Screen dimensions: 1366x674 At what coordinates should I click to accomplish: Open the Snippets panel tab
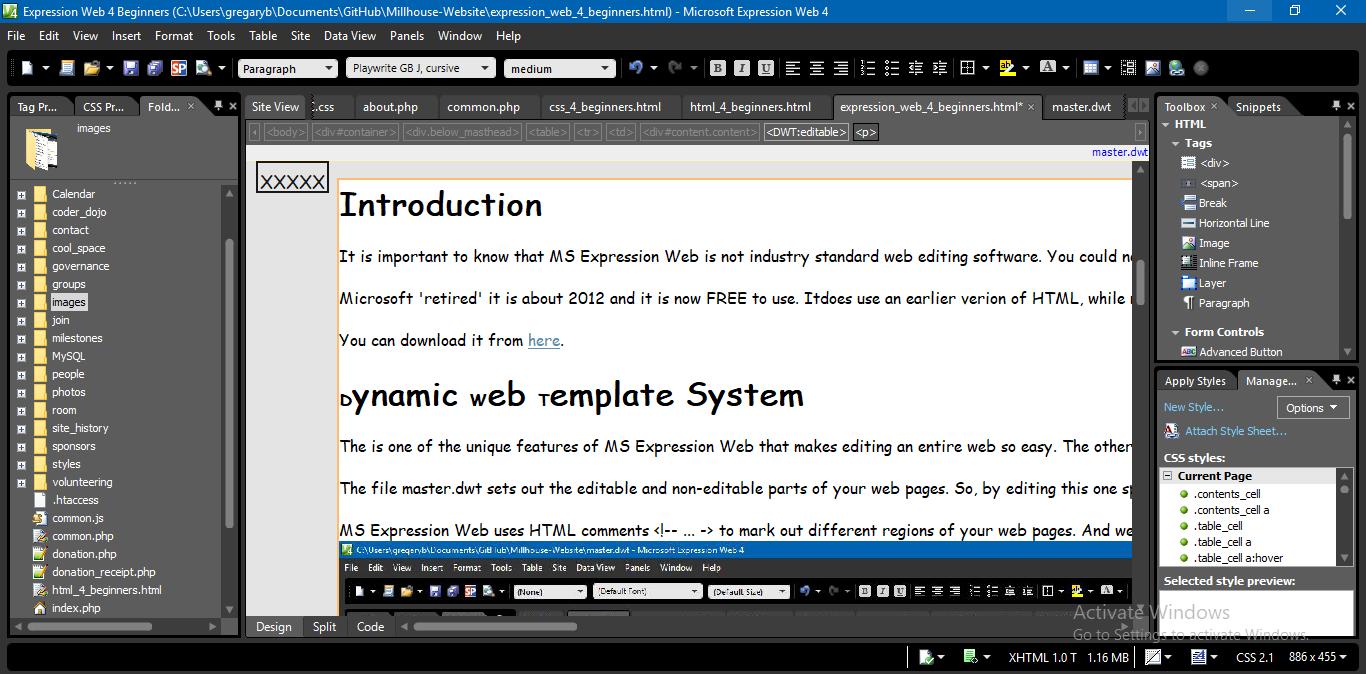pyautogui.click(x=1258, y=106)
